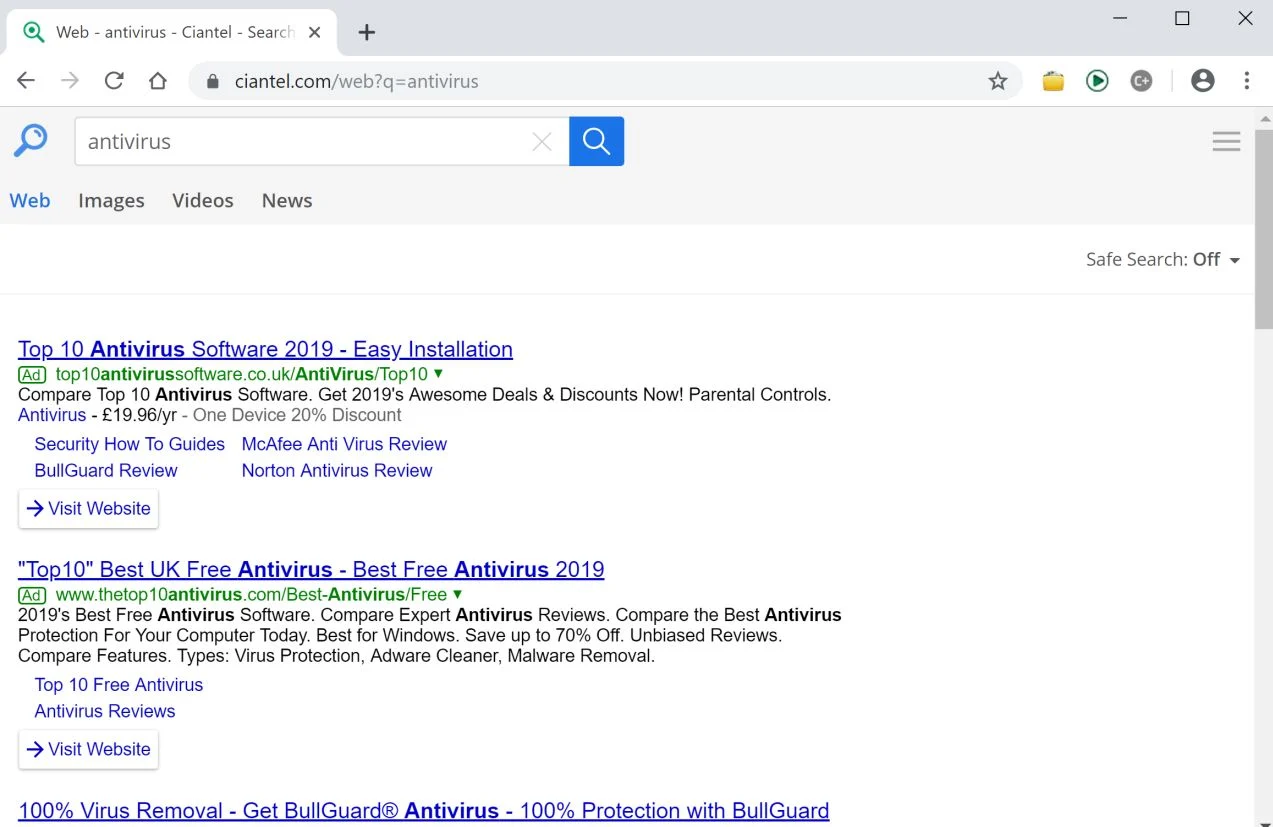
Task: Submit search with blue magnifier button
Action: click(x=597, y=141)
